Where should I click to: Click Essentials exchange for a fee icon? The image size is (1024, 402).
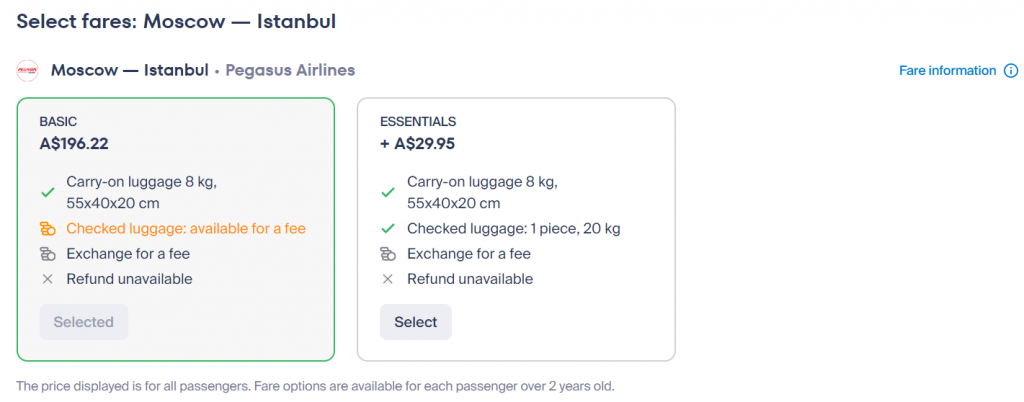(x=388, y=254)
